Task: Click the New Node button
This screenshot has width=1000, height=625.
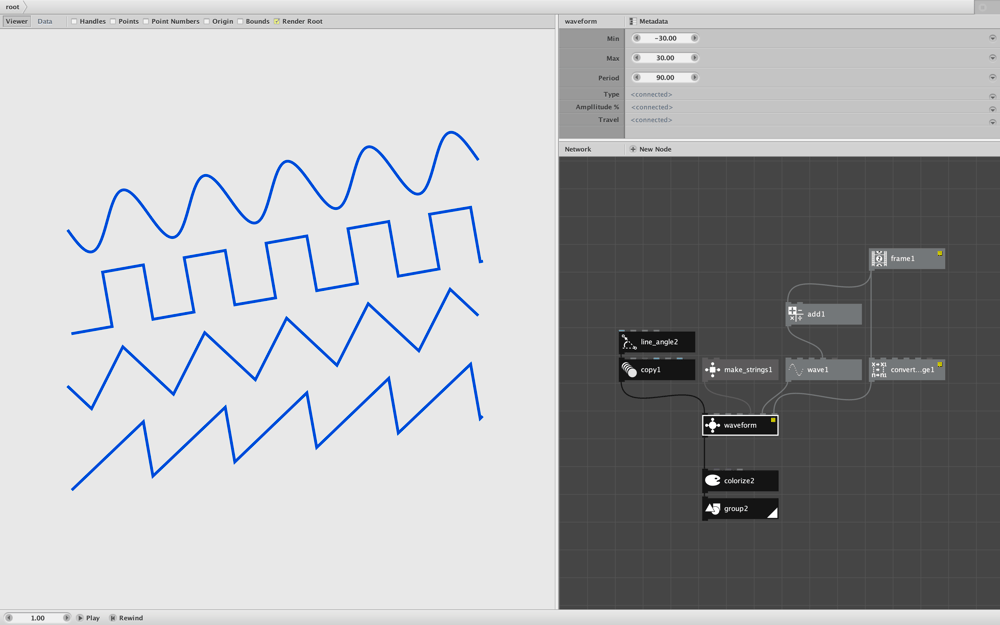Action: click(x=651, y=149)
